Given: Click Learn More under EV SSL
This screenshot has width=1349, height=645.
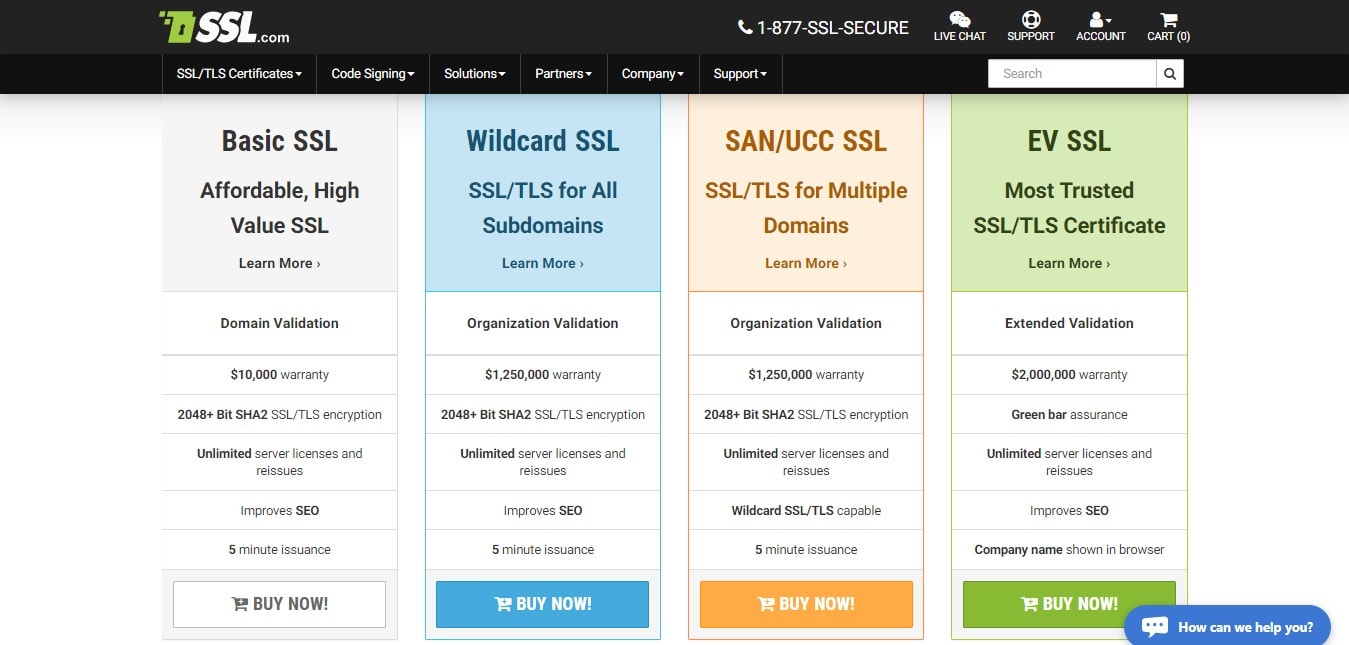Looking at the screenshot, I should 1069,263.
